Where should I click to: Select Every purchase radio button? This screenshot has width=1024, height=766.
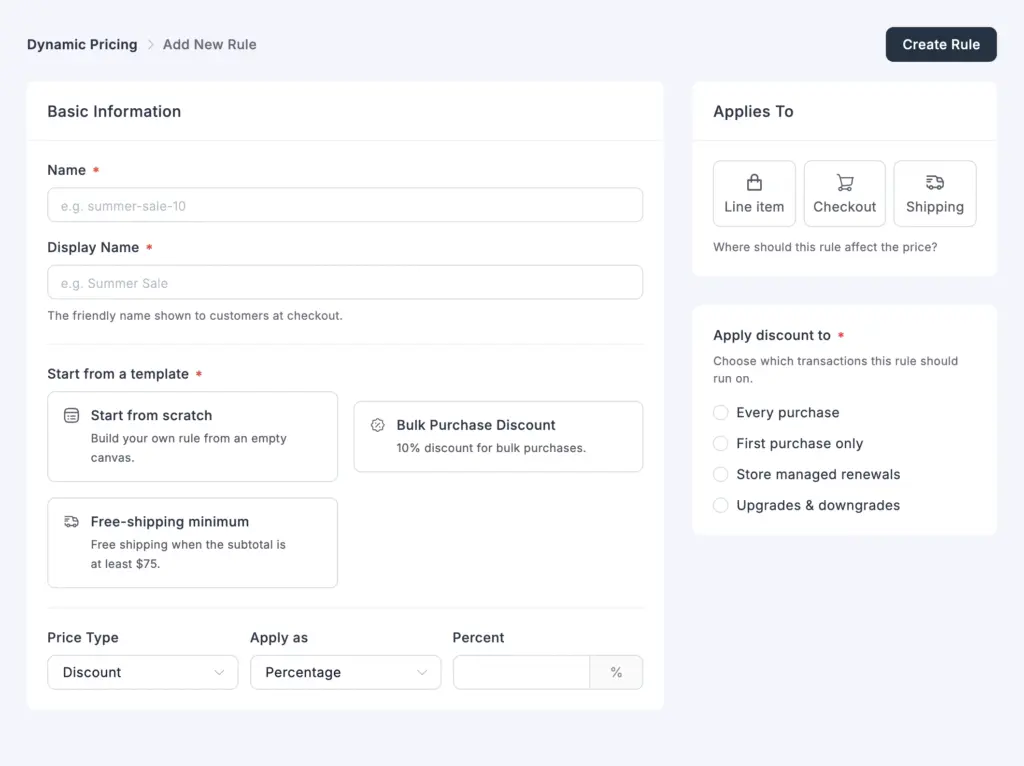coord(720,413)
